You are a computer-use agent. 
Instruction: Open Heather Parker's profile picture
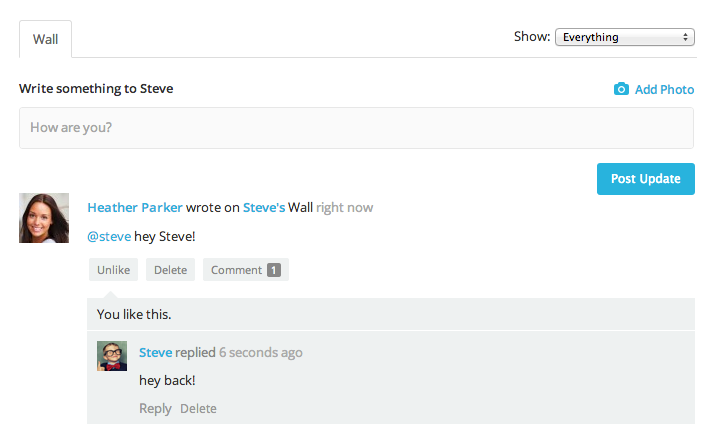click(44, 218)
